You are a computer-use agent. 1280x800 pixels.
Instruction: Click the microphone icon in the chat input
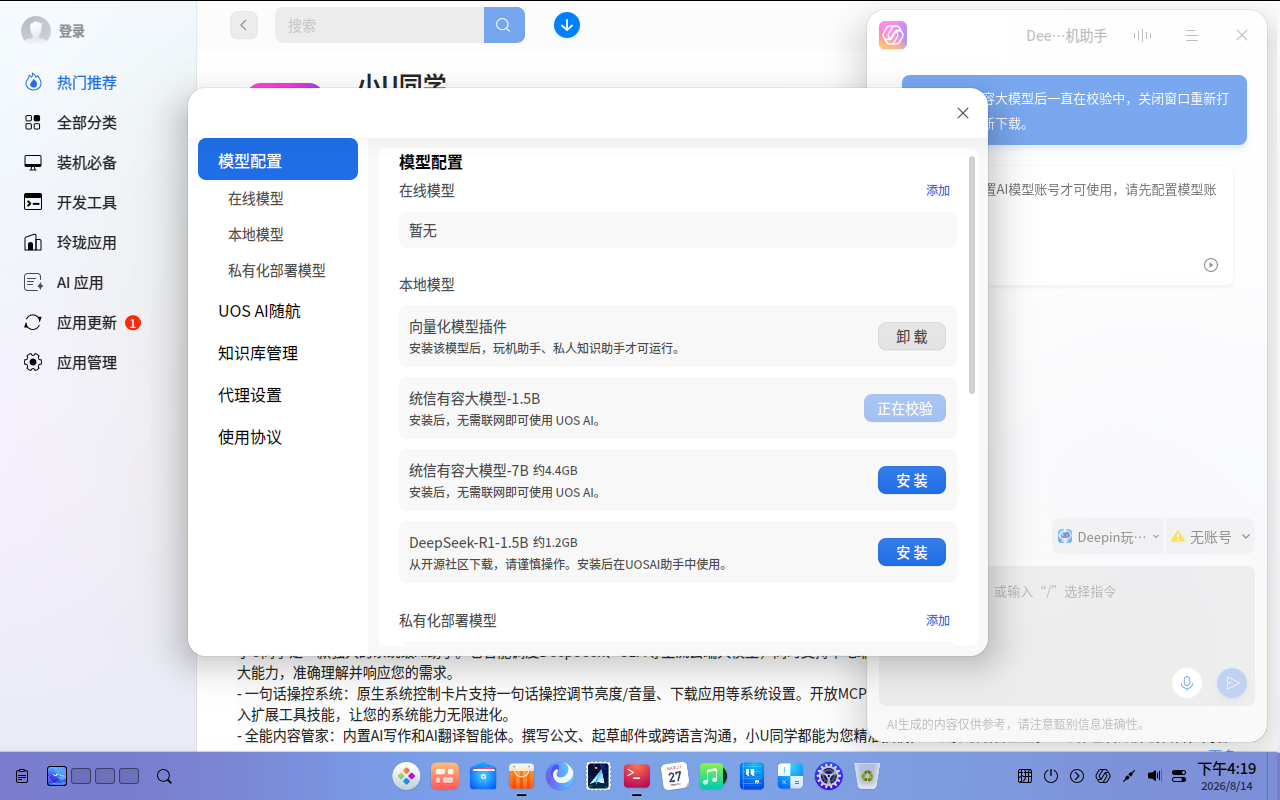1187,683
